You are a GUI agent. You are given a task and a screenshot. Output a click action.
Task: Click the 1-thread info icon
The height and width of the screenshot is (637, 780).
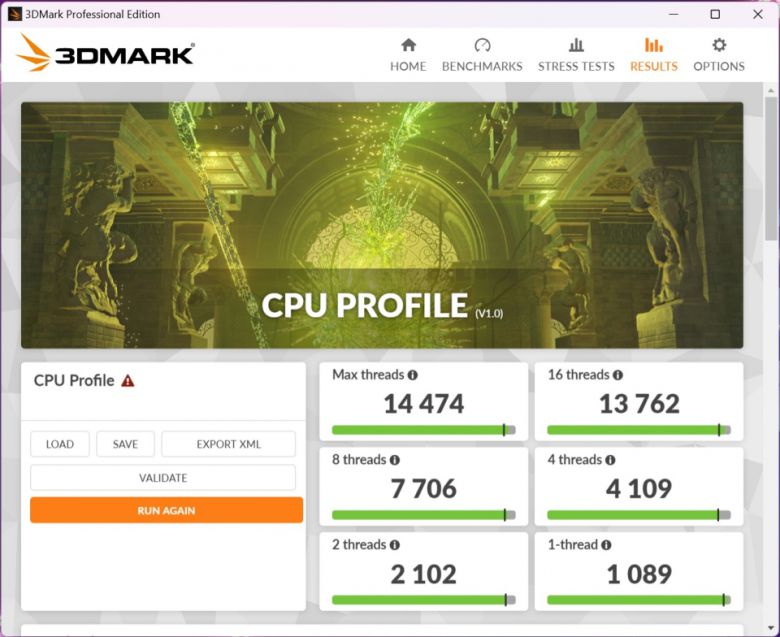click(607, 545)
